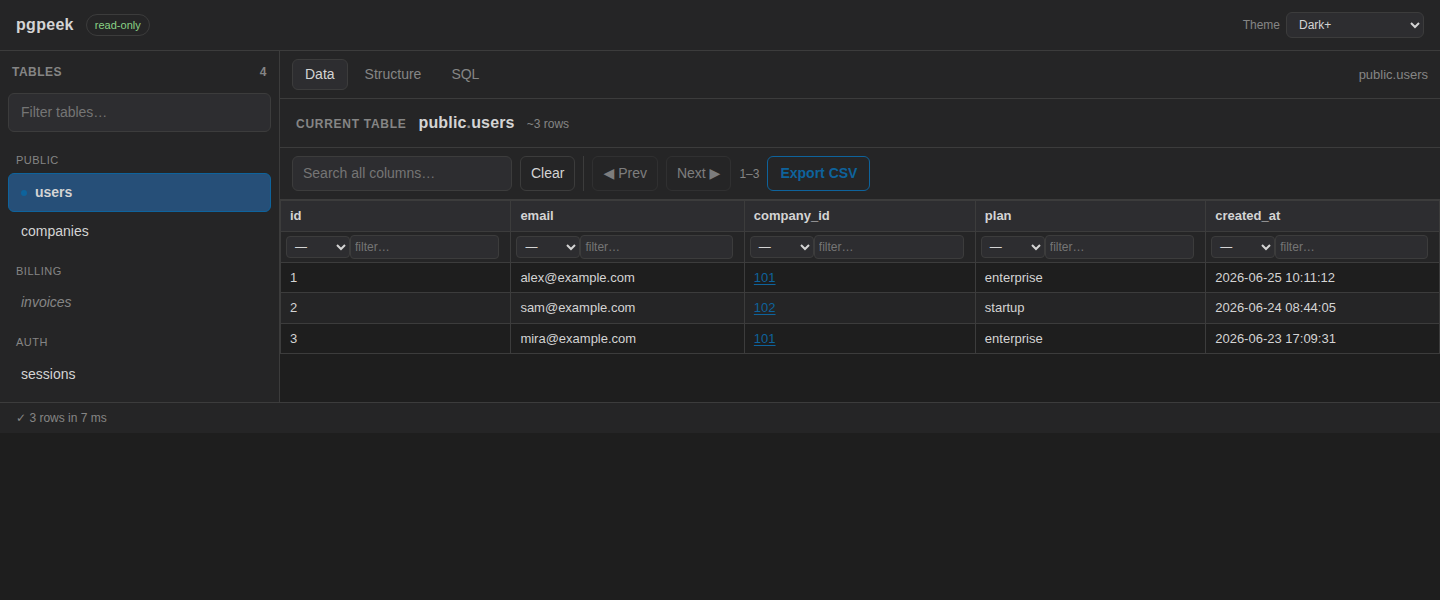Image resolution: width=1440 pixels, height=600 pixels.
Task: Select the companies table in sidebar
Action: coord(139,231)
